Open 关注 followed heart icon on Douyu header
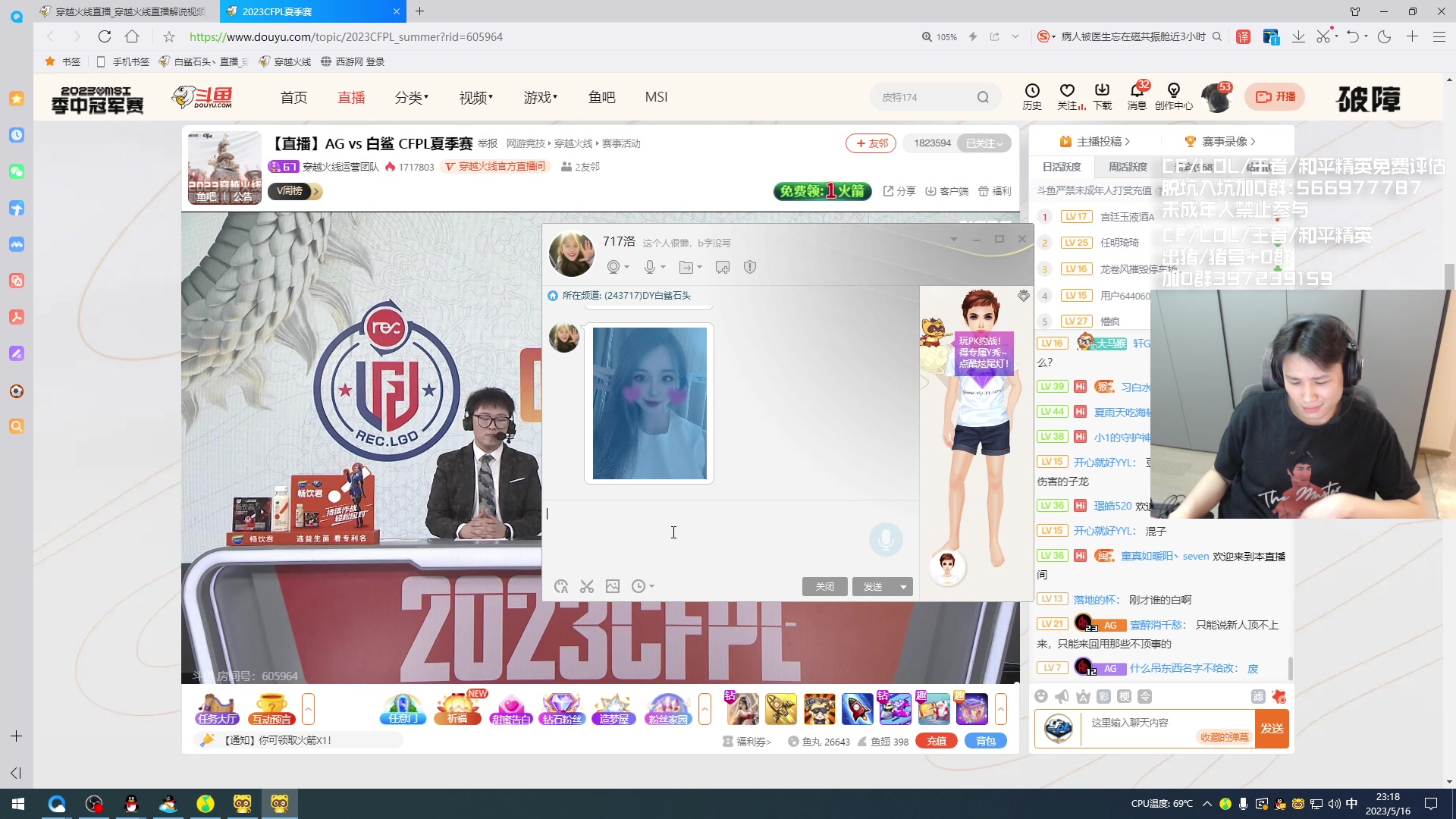The height and width of the screenshot is (819, 1456). [1068, 97]
